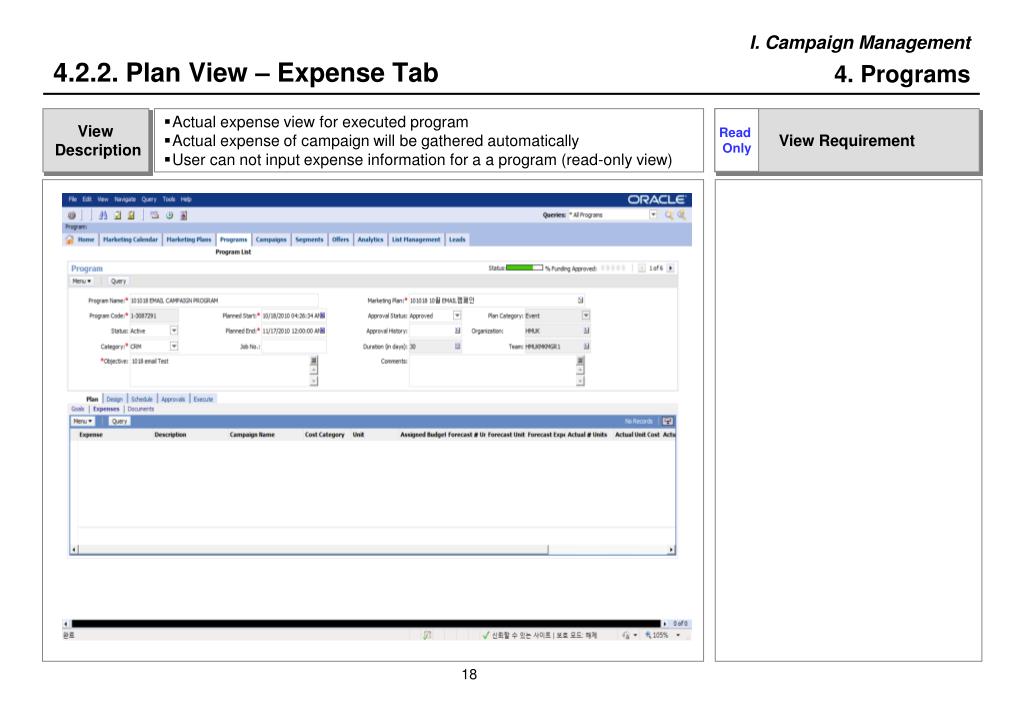The width and height of the screenshot is (1023, 708).
Task: Switch to the Approvals view tab
Action: tap(173, 399)
